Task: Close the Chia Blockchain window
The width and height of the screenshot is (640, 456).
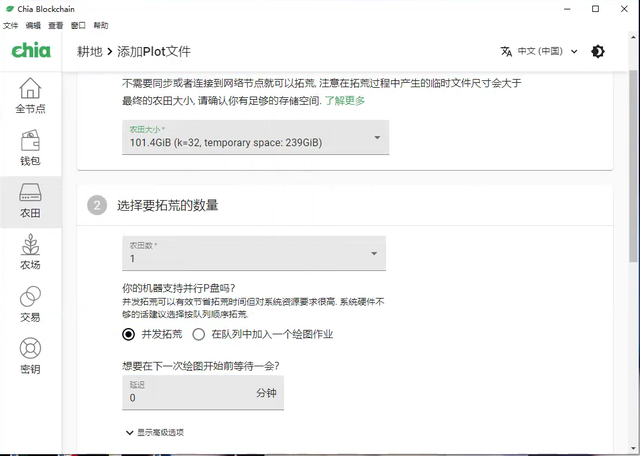Action: (624, 9)
